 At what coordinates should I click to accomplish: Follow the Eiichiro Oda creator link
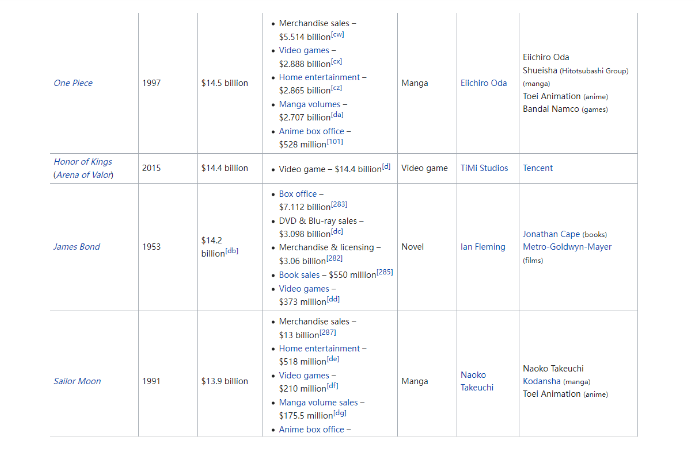point(484,83)
